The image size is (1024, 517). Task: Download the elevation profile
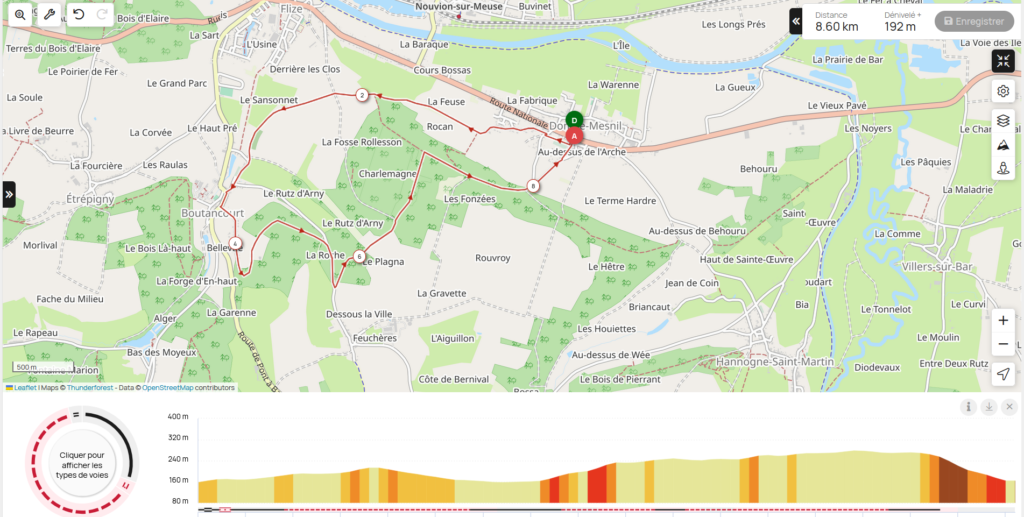click(x=989, y=407)
